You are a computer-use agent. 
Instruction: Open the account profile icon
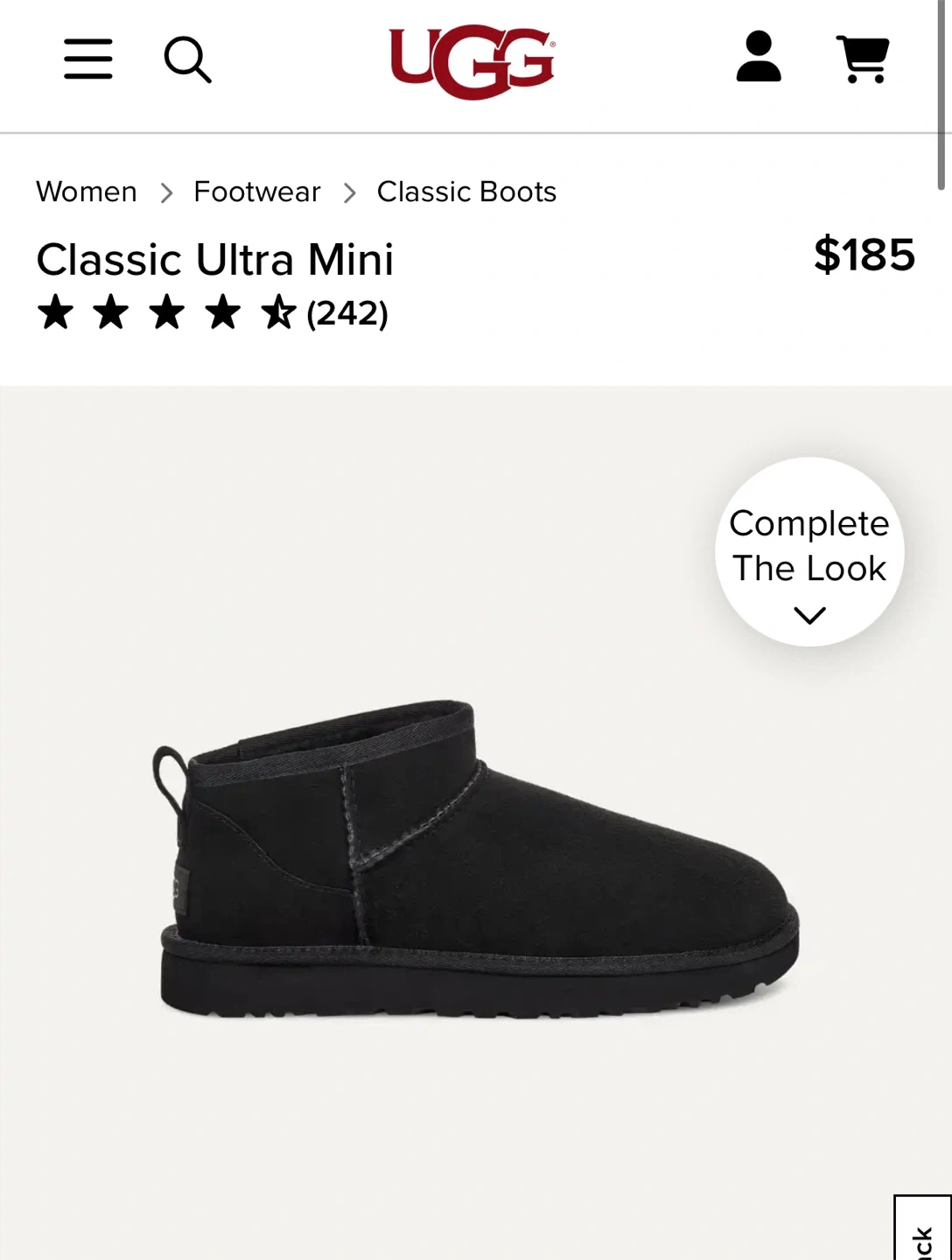click(x=759, y=57)
